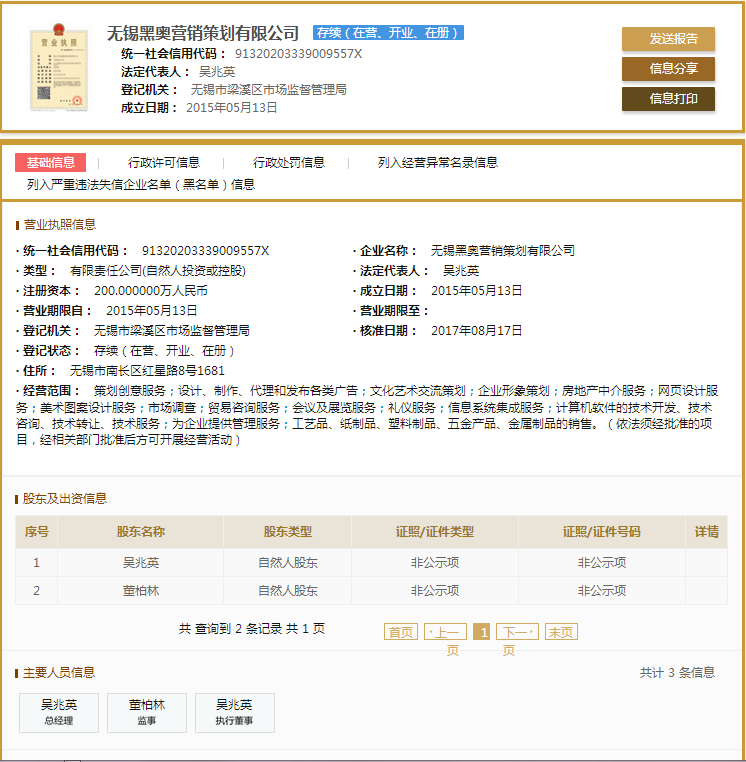Click the 发送报告 button
Image resolution: width=746 pixels, height=762 pixels.
point(668,39)
